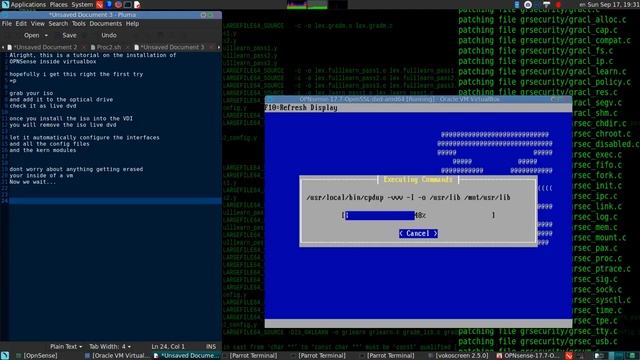This screenshot has height=360, width=640.
Task: Open the Search menu in Pluma
Action: point(58,24)
